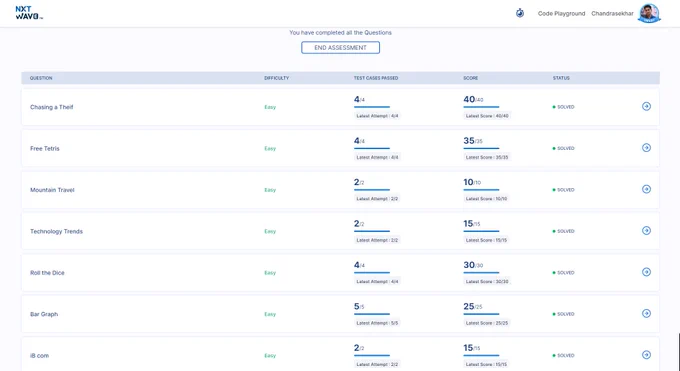
Task: Click Latest Attempt 2/2 for Mountain Travel
Action: [377, 199]
